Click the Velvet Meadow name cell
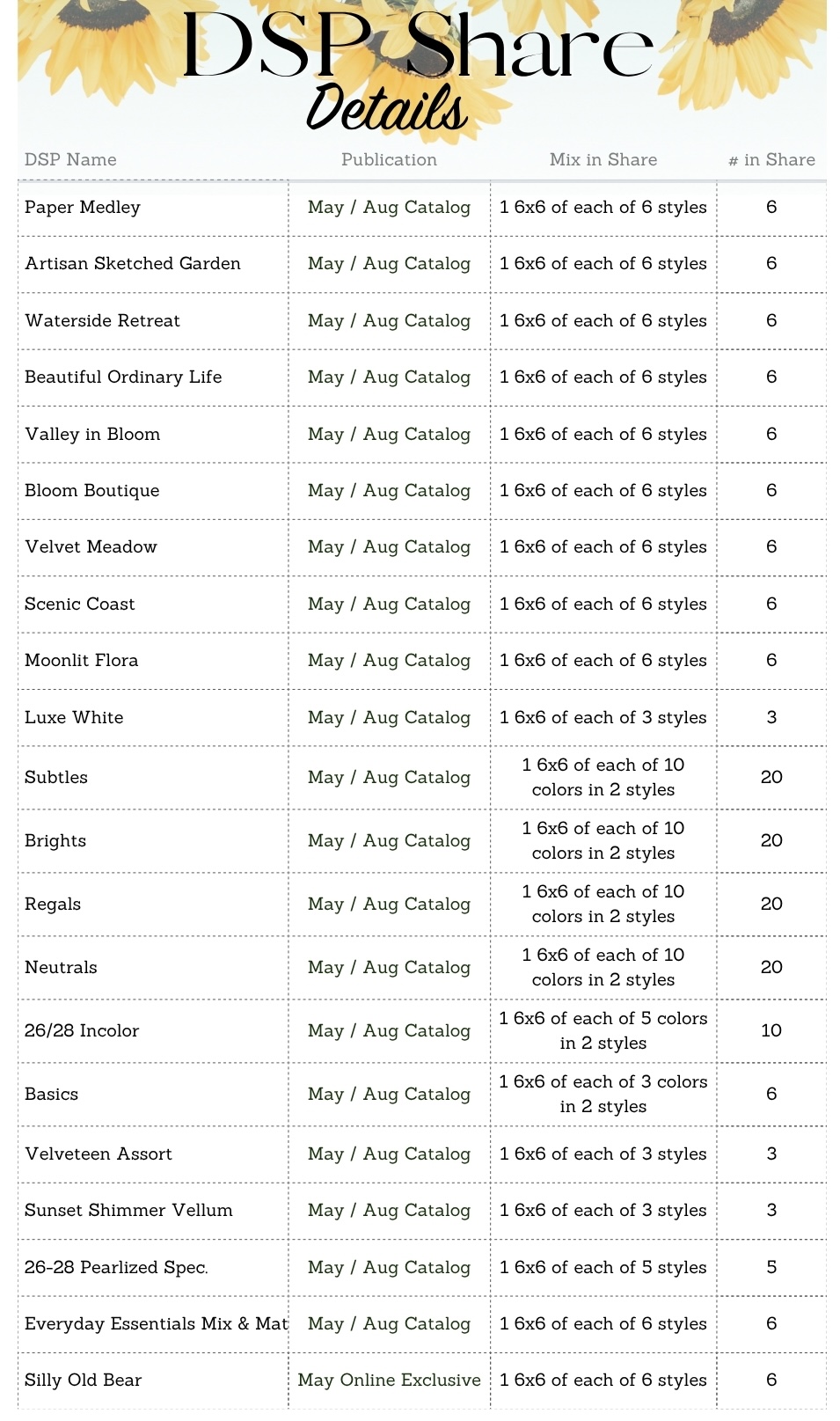 pyautogui.click(x=91, y=546)
